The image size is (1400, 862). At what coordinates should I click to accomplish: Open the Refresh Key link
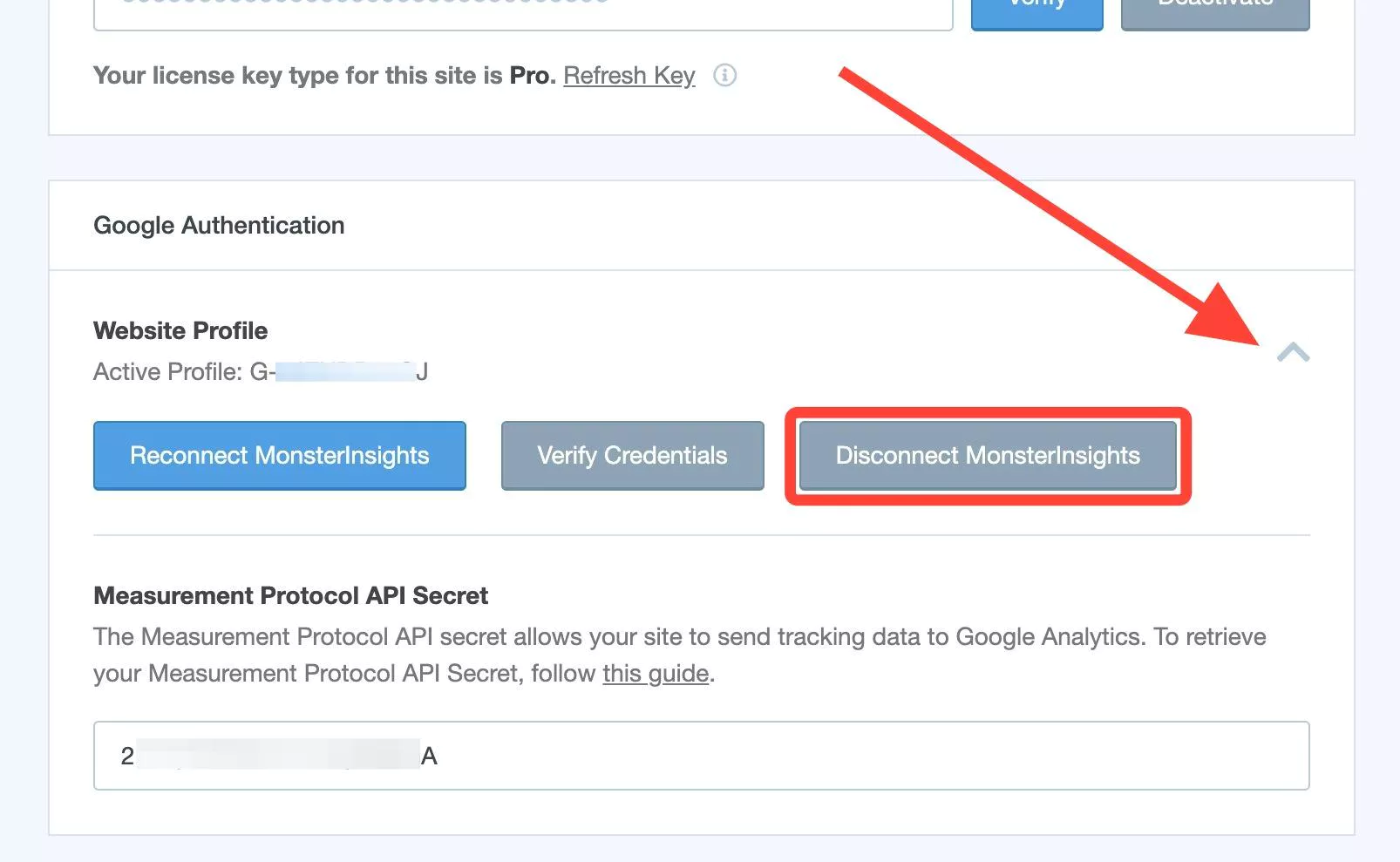(629, 76)
